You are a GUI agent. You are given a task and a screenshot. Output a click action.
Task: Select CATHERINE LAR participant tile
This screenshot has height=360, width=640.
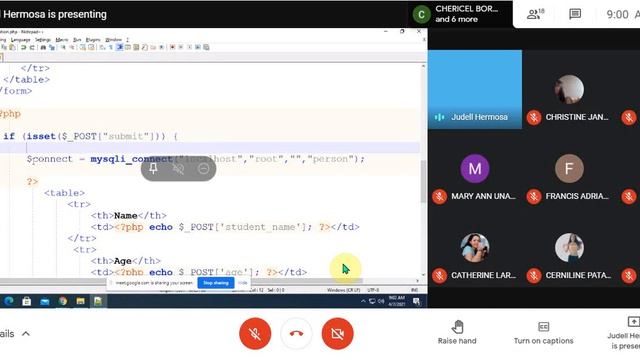tap(475, 248)
